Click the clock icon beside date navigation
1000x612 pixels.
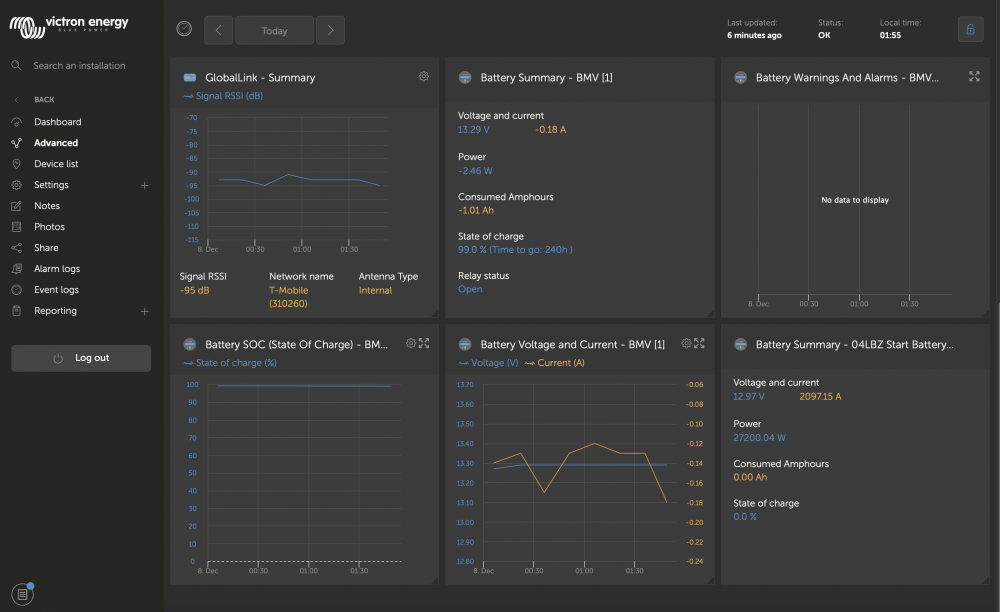(x=183, y=29)
